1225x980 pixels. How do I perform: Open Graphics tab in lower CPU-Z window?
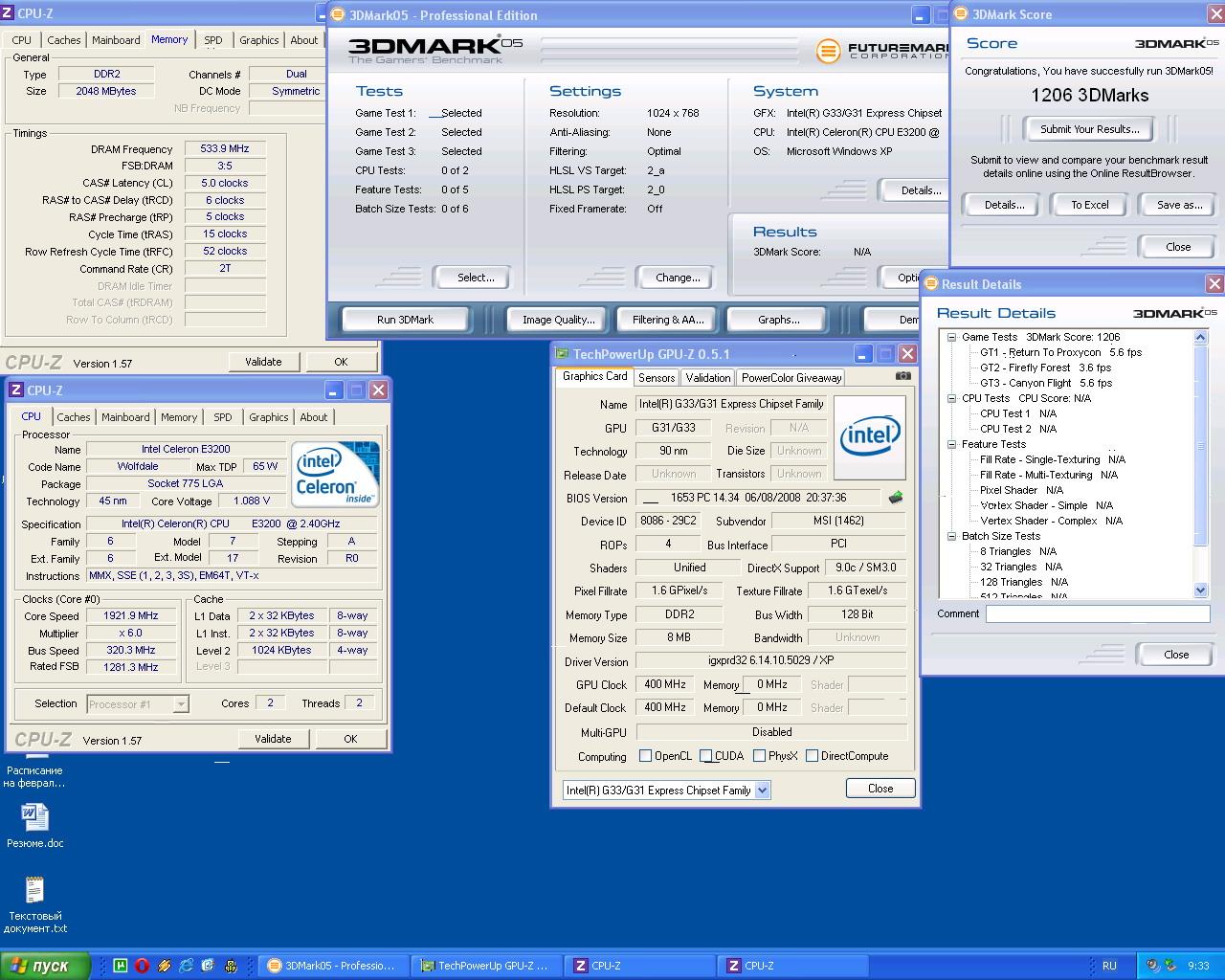pyautogui.click(x=269, y=417)
